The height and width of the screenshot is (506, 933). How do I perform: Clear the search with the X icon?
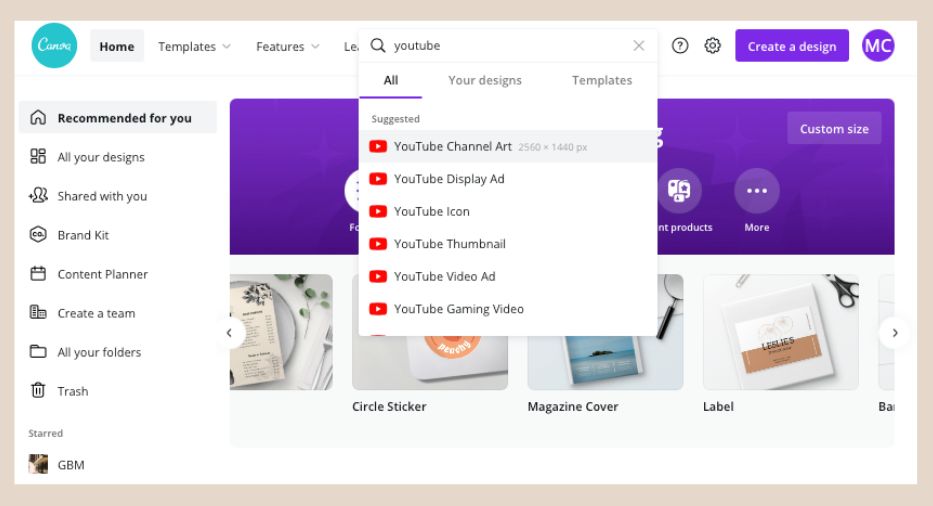pos(638,45)
